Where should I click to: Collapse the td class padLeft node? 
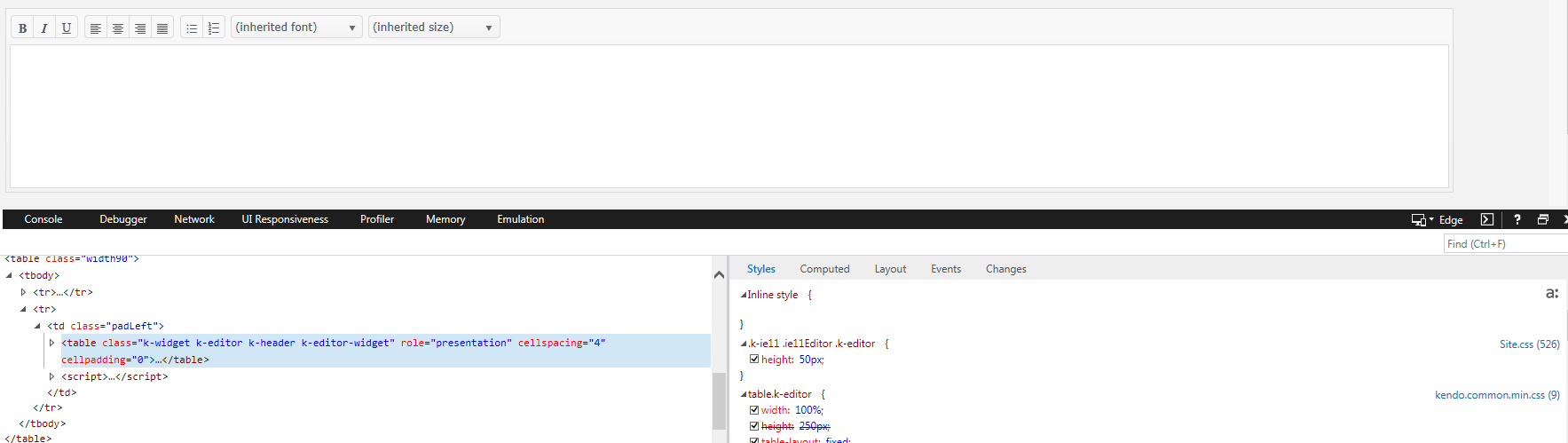37,326
